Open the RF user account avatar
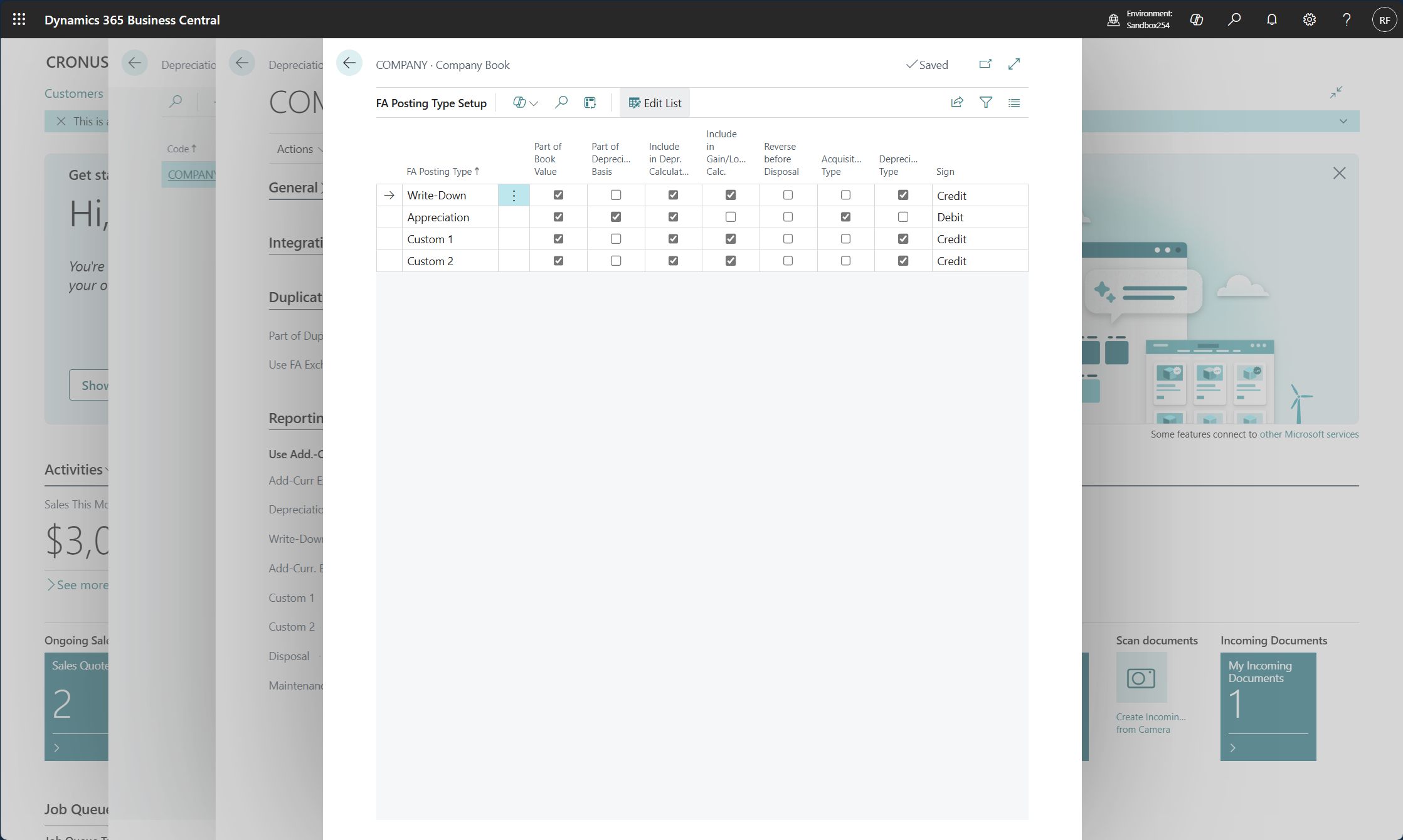 tap(1384, 19)
